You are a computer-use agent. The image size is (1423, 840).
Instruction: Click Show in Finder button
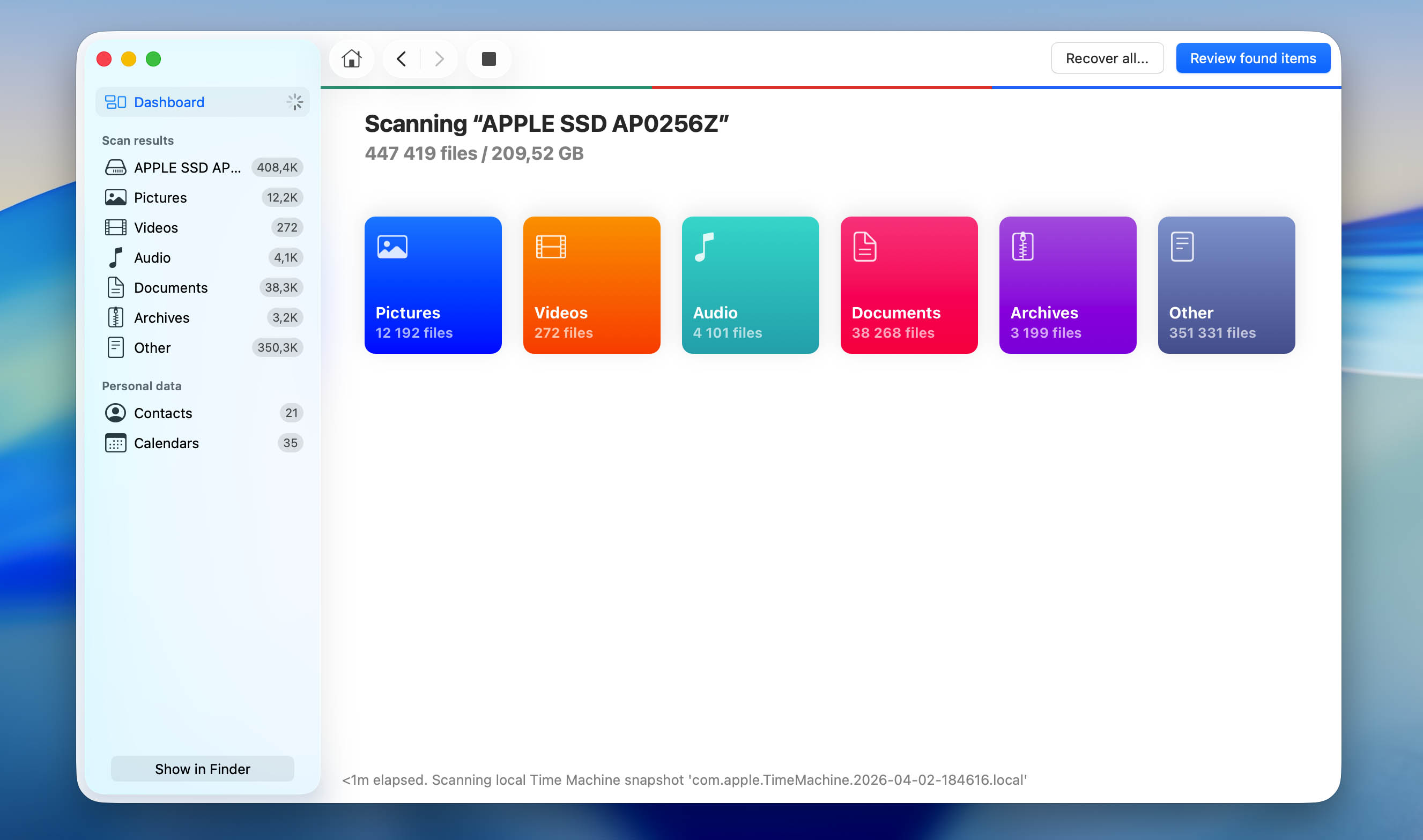coord(203,769)
